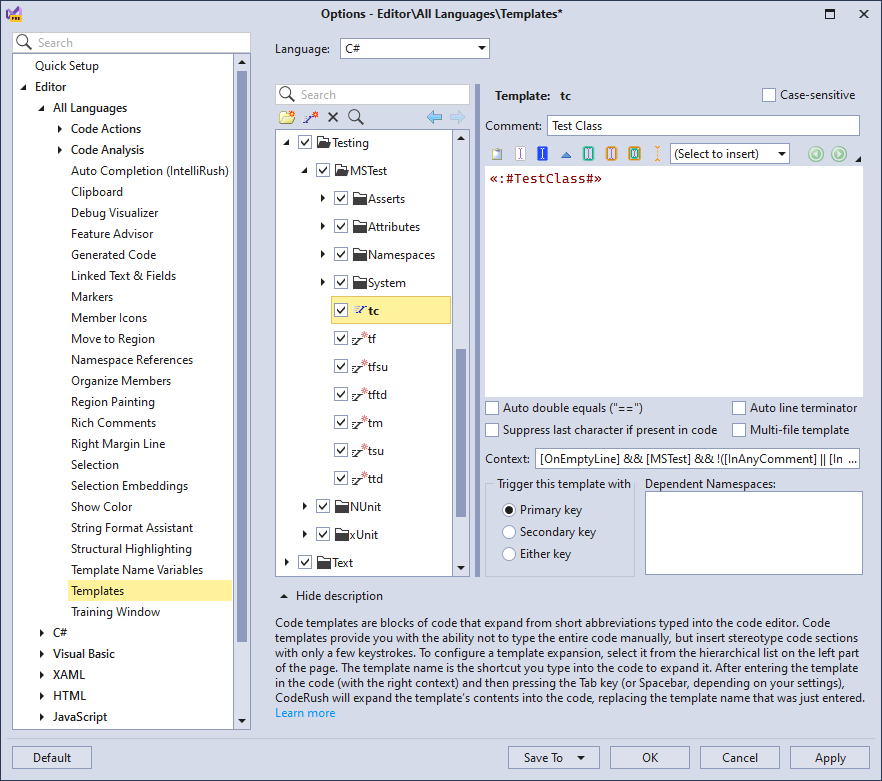The image size is (882, 781).
Task: Click the orange dashed caret icon
Action: [657, 154]
